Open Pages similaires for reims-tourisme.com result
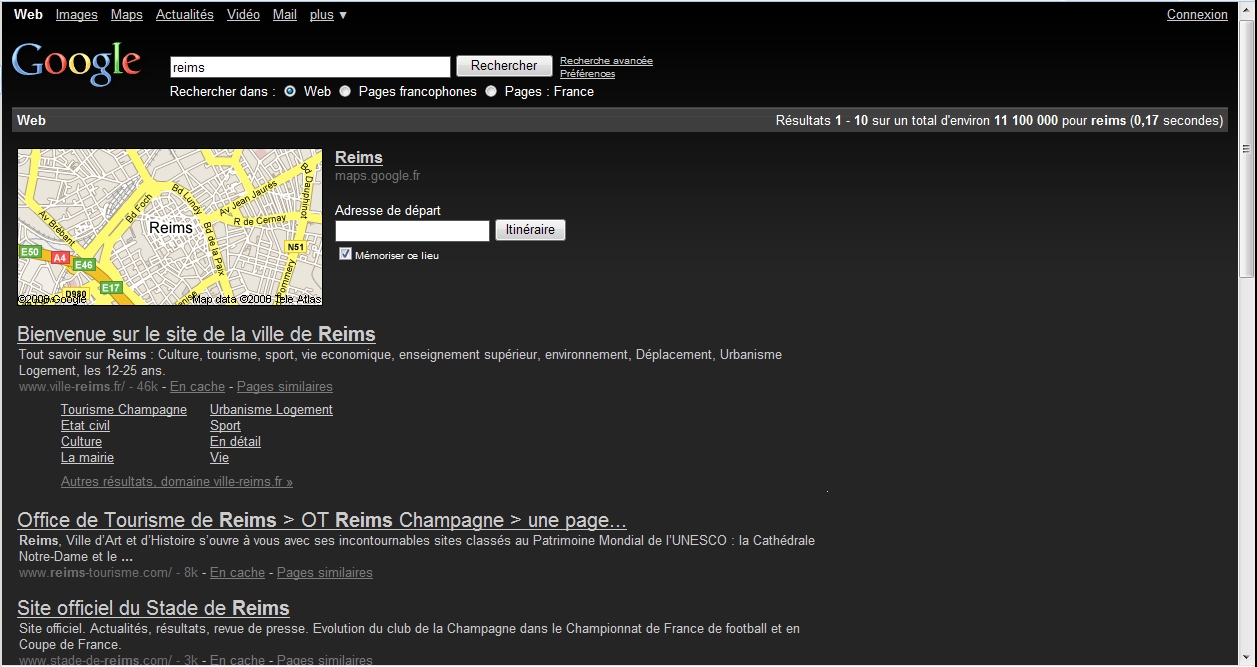 [325, 573]
